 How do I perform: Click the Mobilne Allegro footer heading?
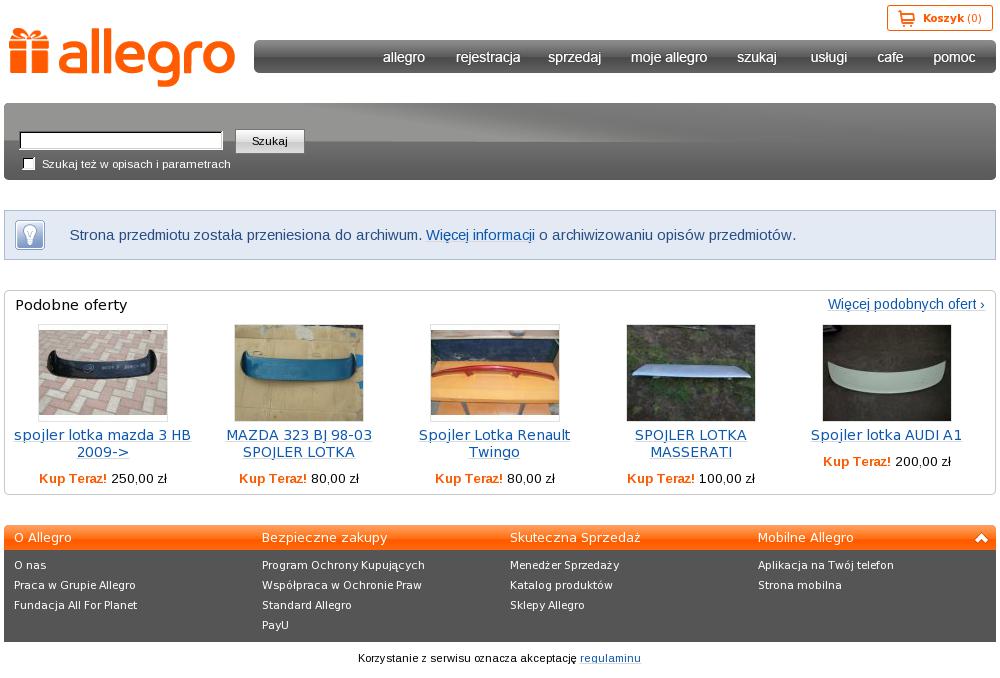point(805,538)
